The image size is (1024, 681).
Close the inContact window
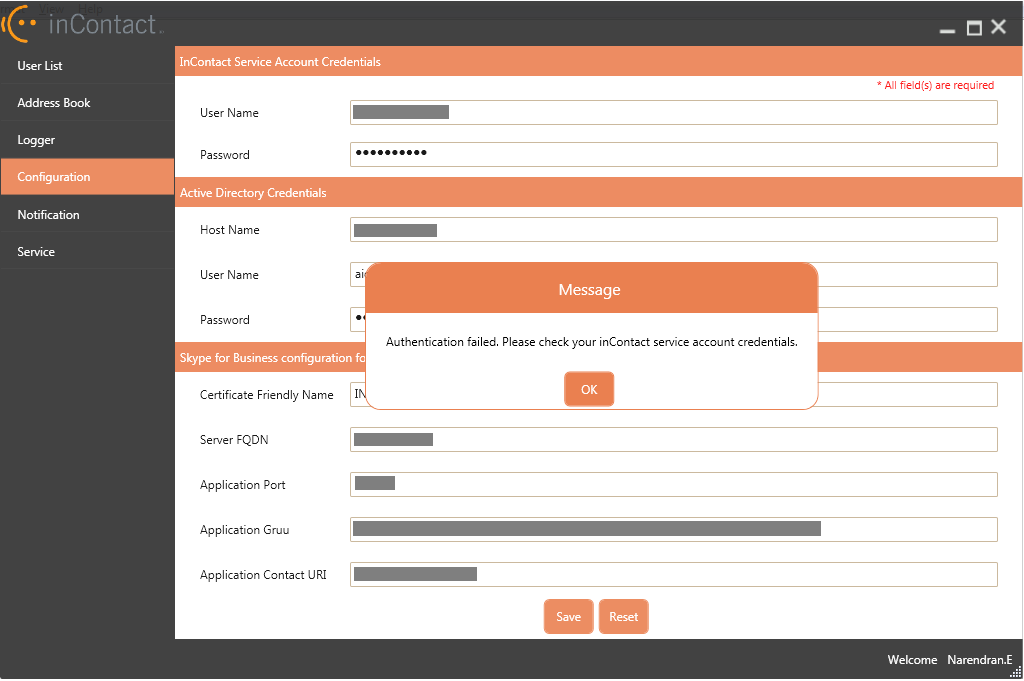(x=999, y=27)
